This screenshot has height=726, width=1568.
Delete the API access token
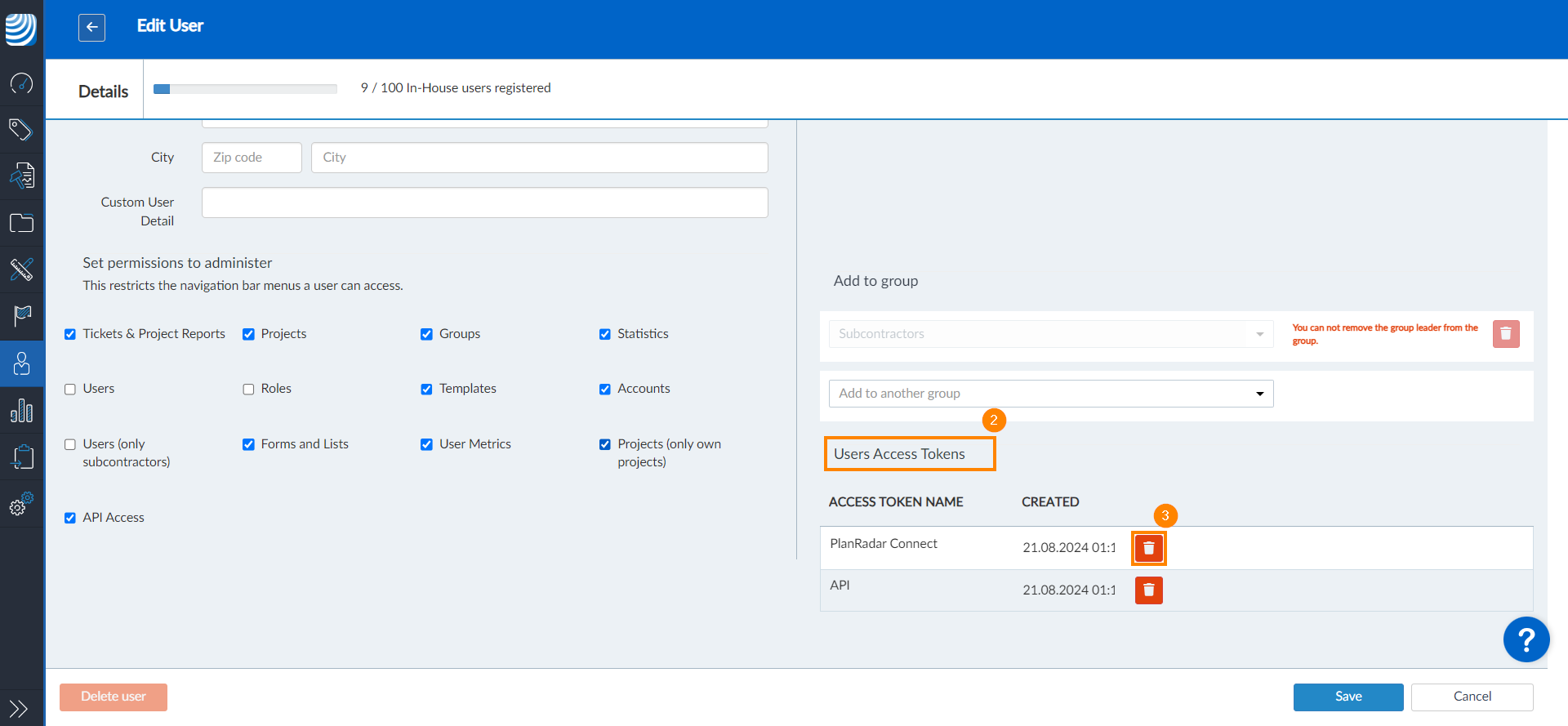(1148, 590)
